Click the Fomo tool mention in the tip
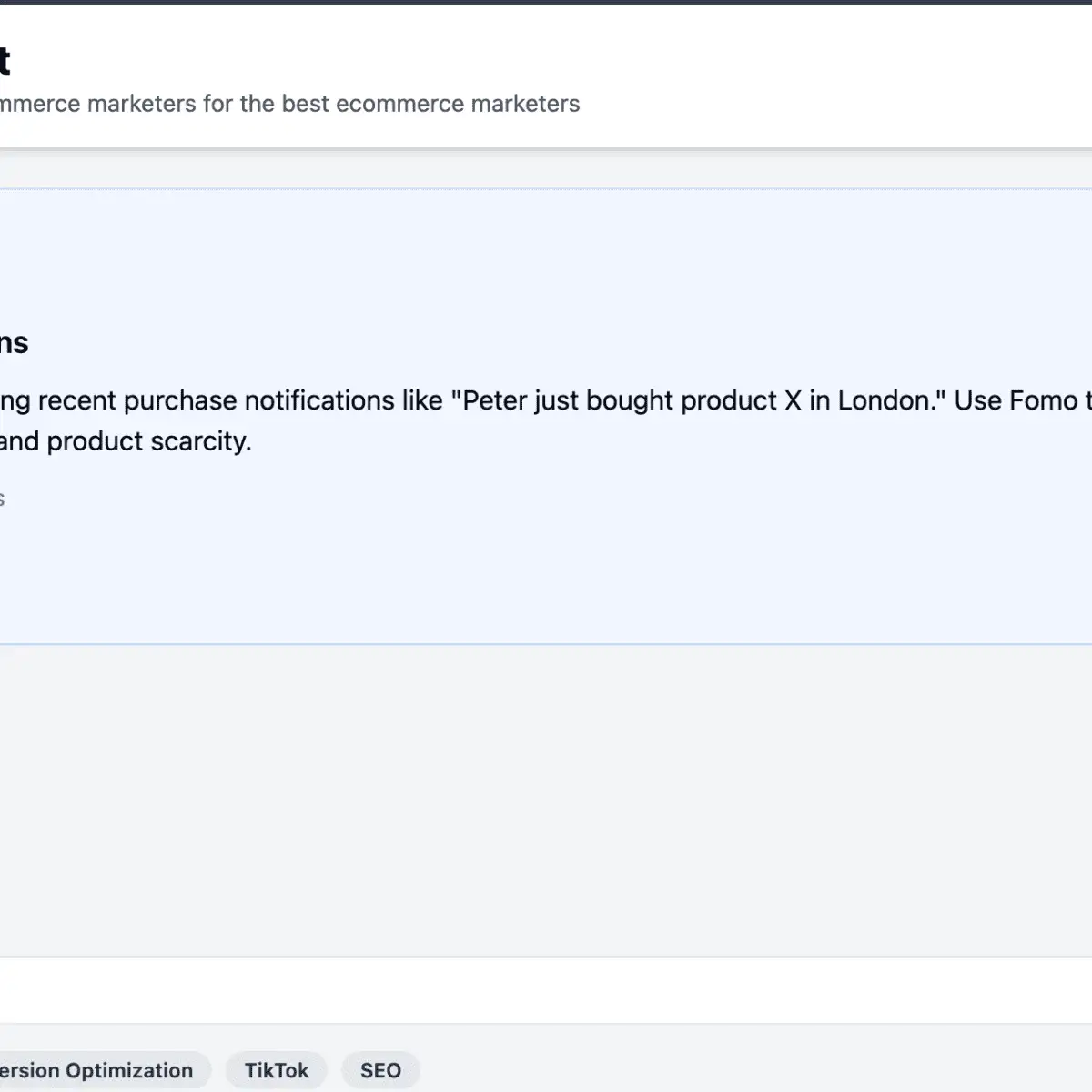The width and height of the screenshot is (1092, 1092). (x=1037, y=400)
